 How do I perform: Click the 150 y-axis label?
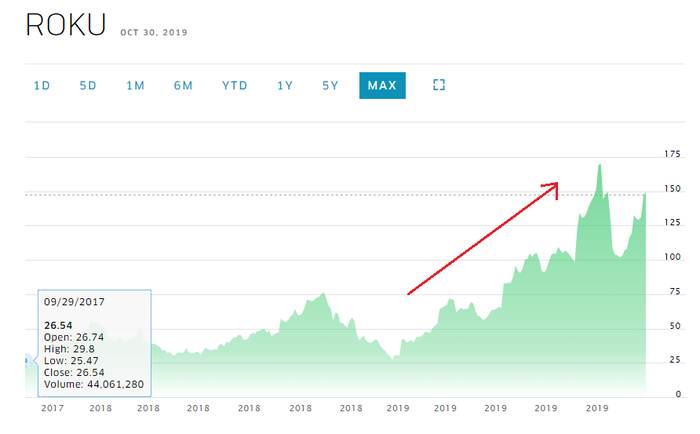pyautogui.click(x=672, y=189)
